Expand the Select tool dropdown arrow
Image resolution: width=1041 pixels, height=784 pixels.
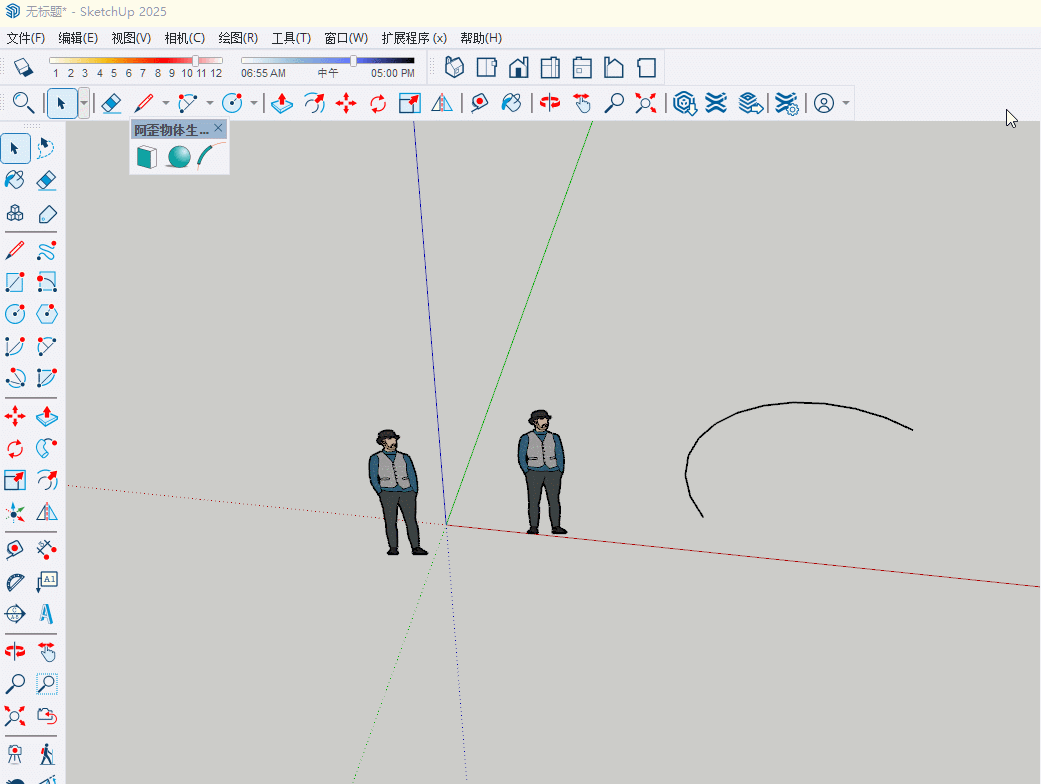84,103
